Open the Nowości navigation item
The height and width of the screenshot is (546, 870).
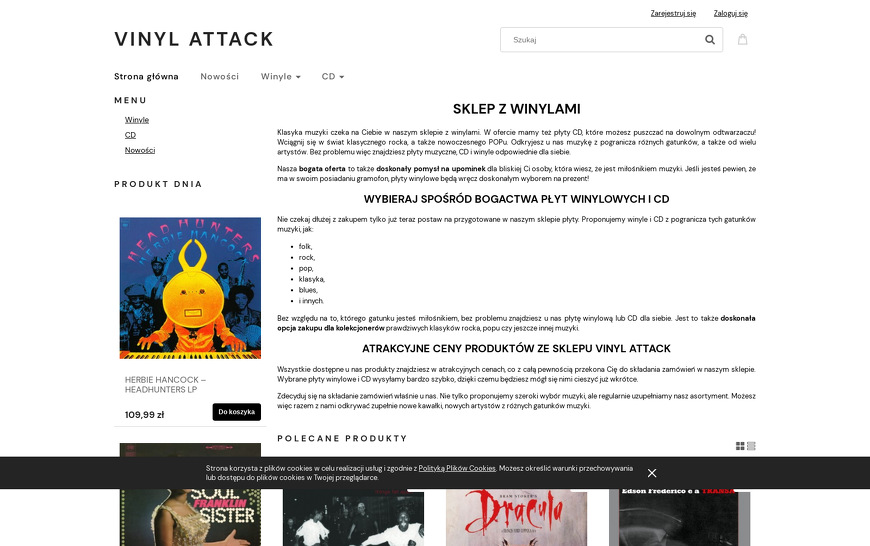(220, 77)
